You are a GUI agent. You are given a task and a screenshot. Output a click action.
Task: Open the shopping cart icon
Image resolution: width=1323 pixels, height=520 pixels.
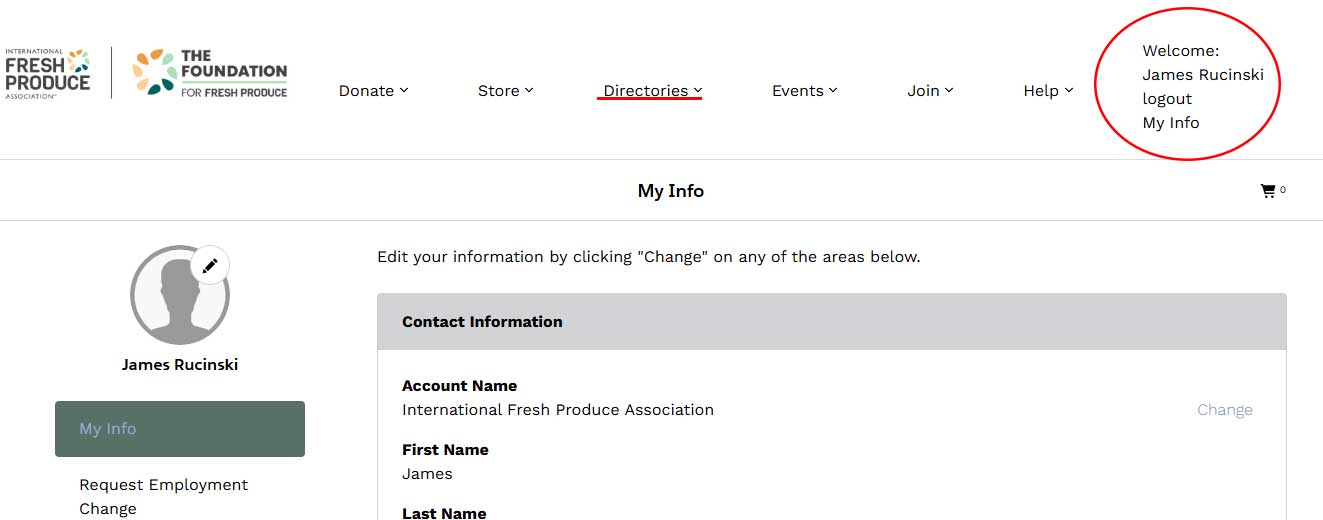[x=1268, y=190]
